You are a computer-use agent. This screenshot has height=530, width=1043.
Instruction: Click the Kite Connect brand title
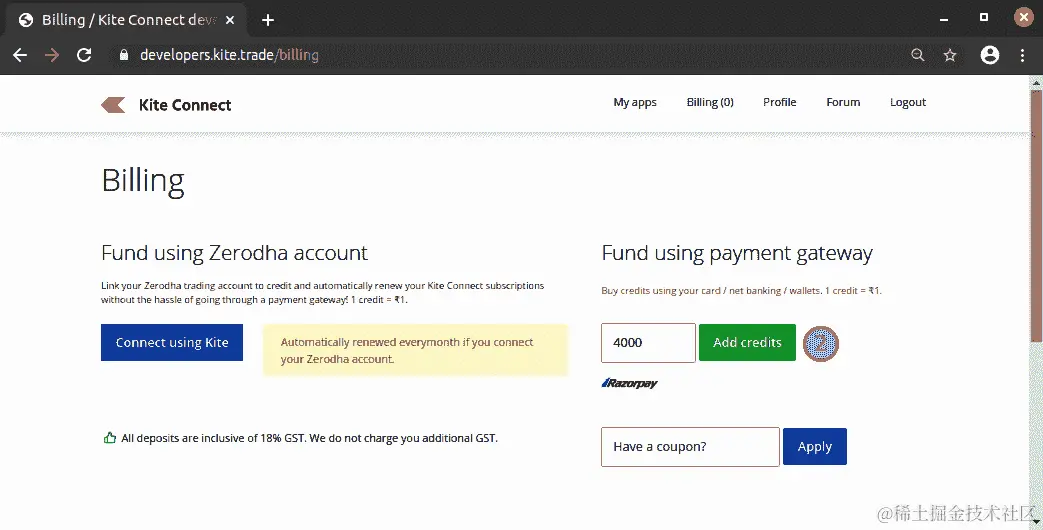click(x=185, y=105)
